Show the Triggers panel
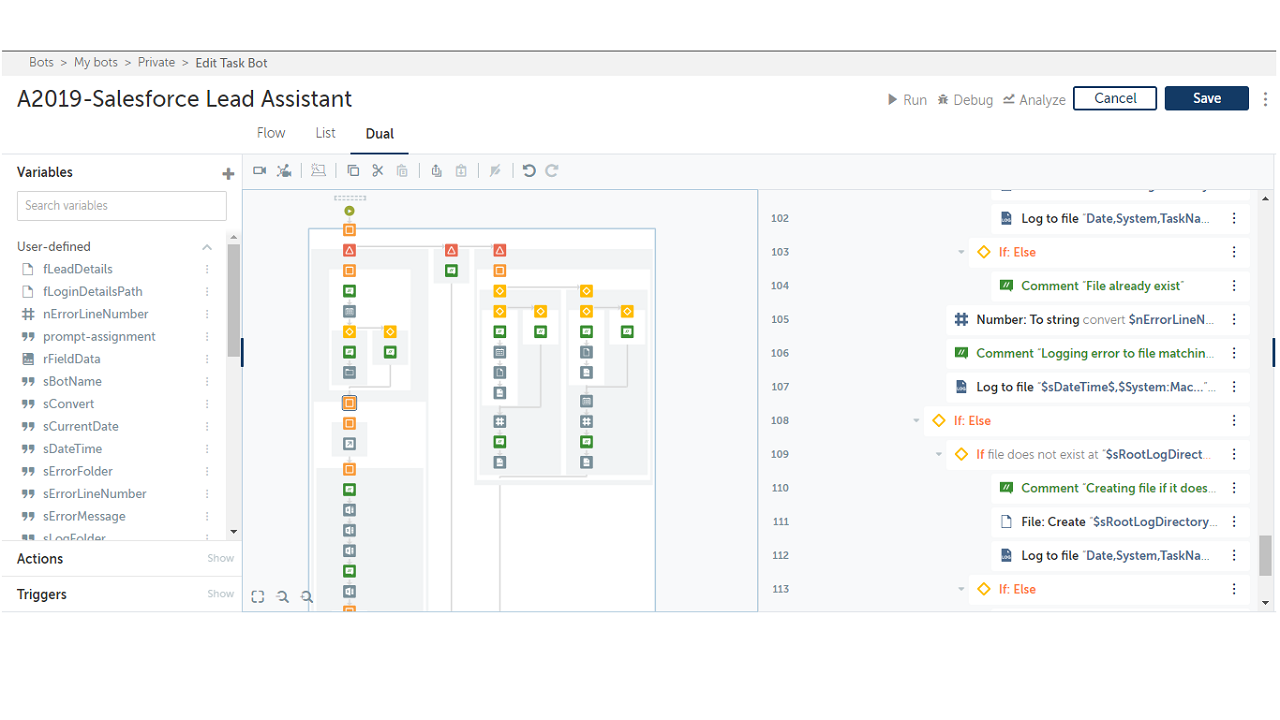 coord(220,594)
